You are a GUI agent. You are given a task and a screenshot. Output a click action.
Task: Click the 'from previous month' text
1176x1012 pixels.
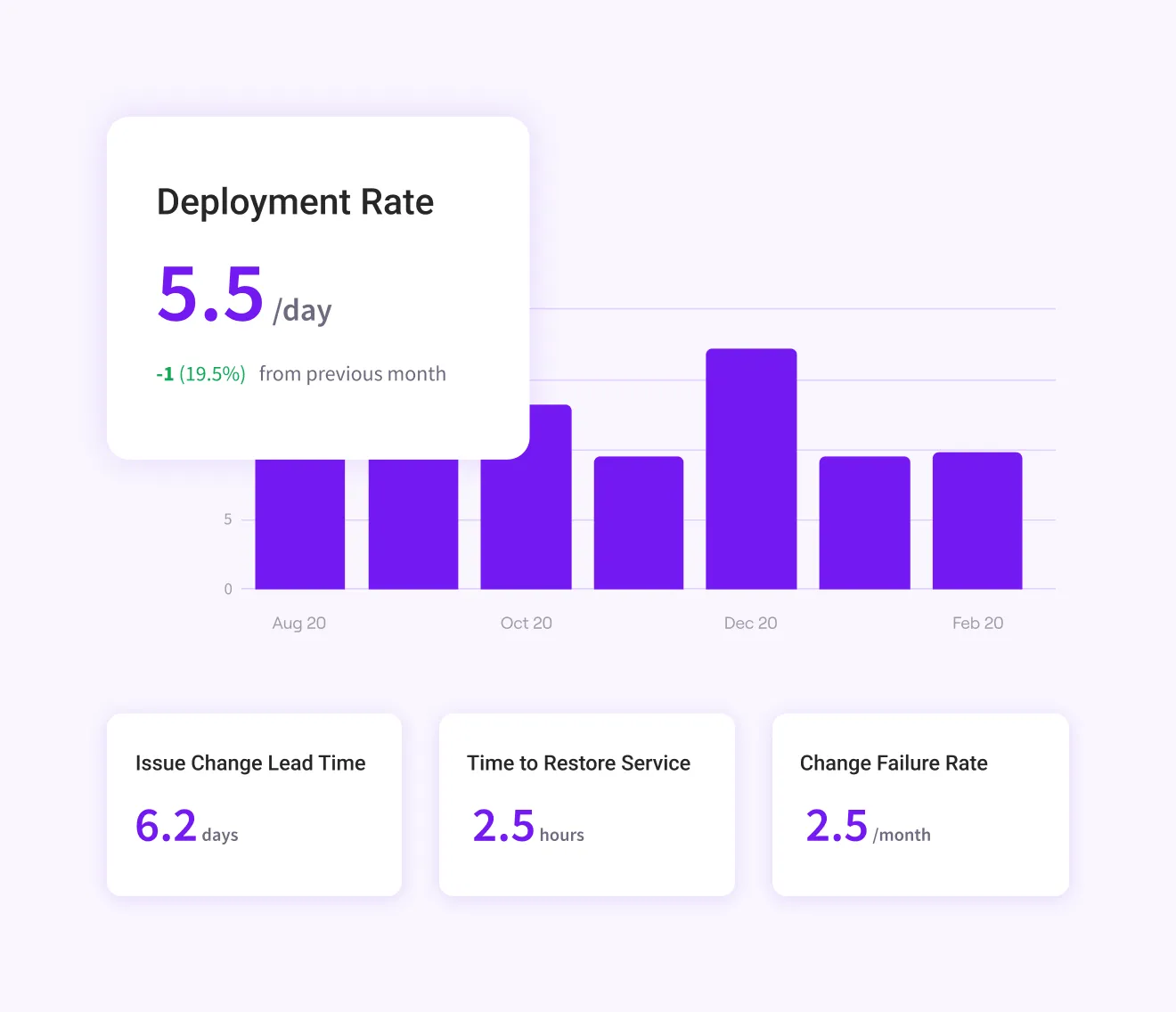(x=352, y=374)
